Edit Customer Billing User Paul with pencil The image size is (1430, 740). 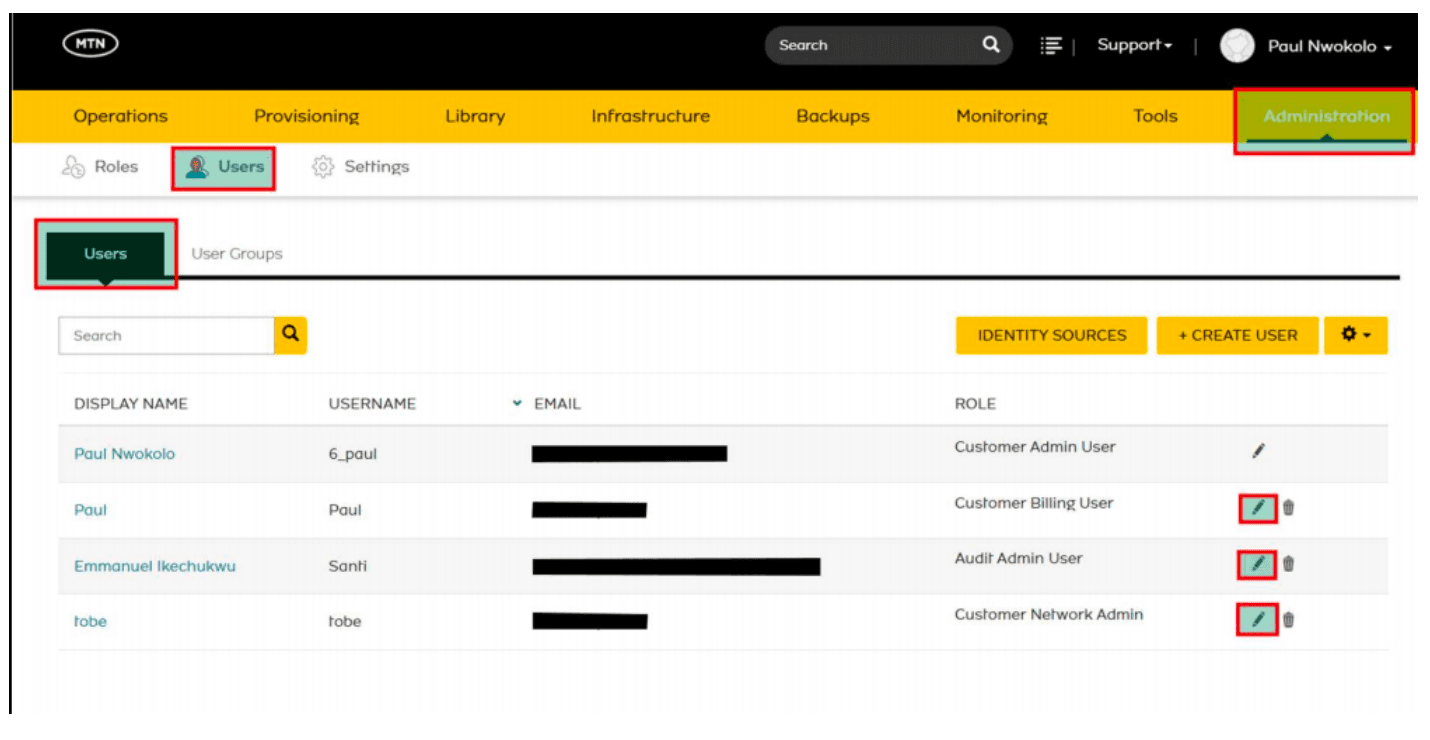click(x=1258, y=508)
